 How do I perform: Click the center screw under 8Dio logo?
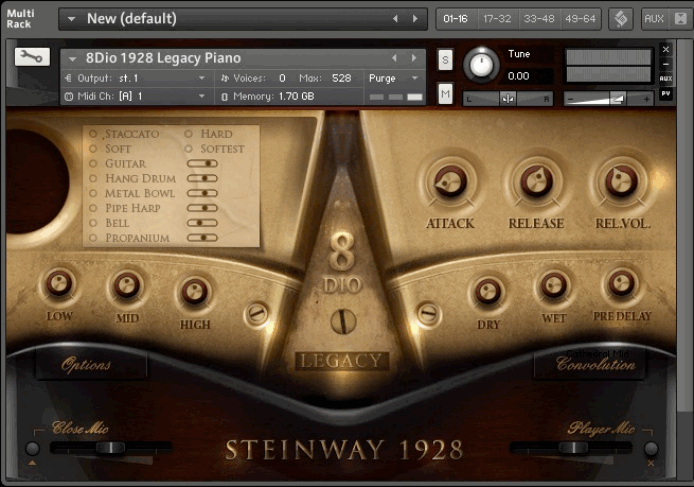point(343,321)
